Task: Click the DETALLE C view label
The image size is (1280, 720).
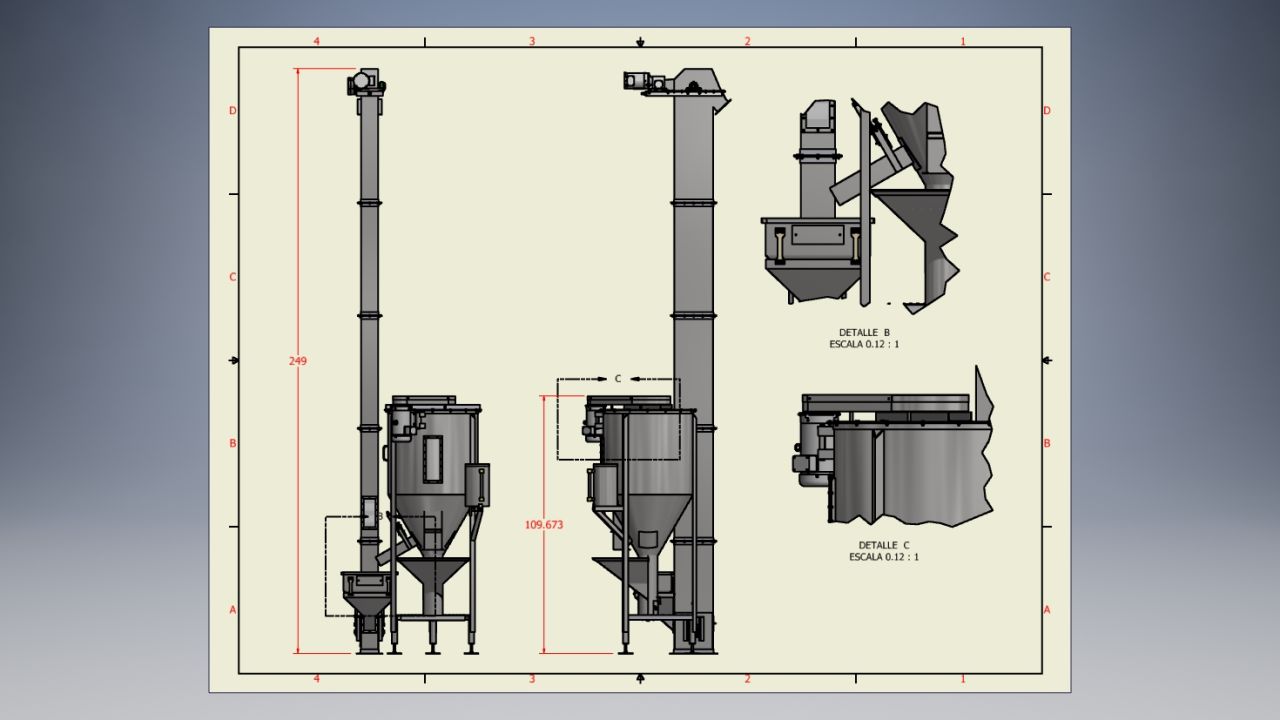Action: click(x=884, y=545)
